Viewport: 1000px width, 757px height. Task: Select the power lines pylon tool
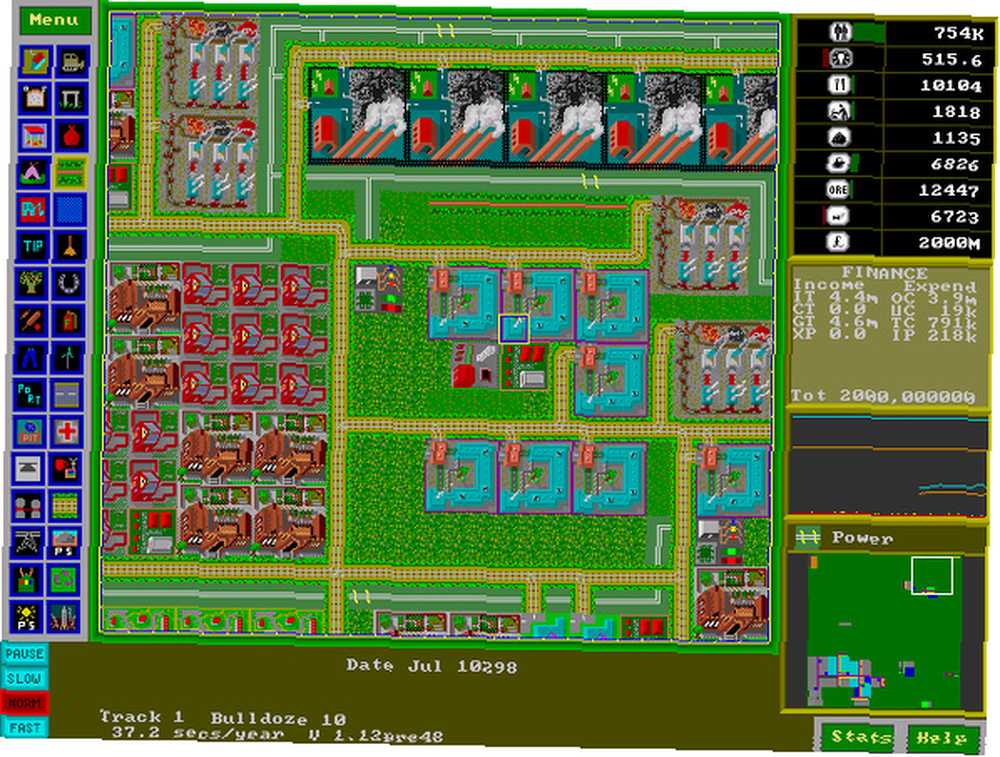(x=27, y=543)
